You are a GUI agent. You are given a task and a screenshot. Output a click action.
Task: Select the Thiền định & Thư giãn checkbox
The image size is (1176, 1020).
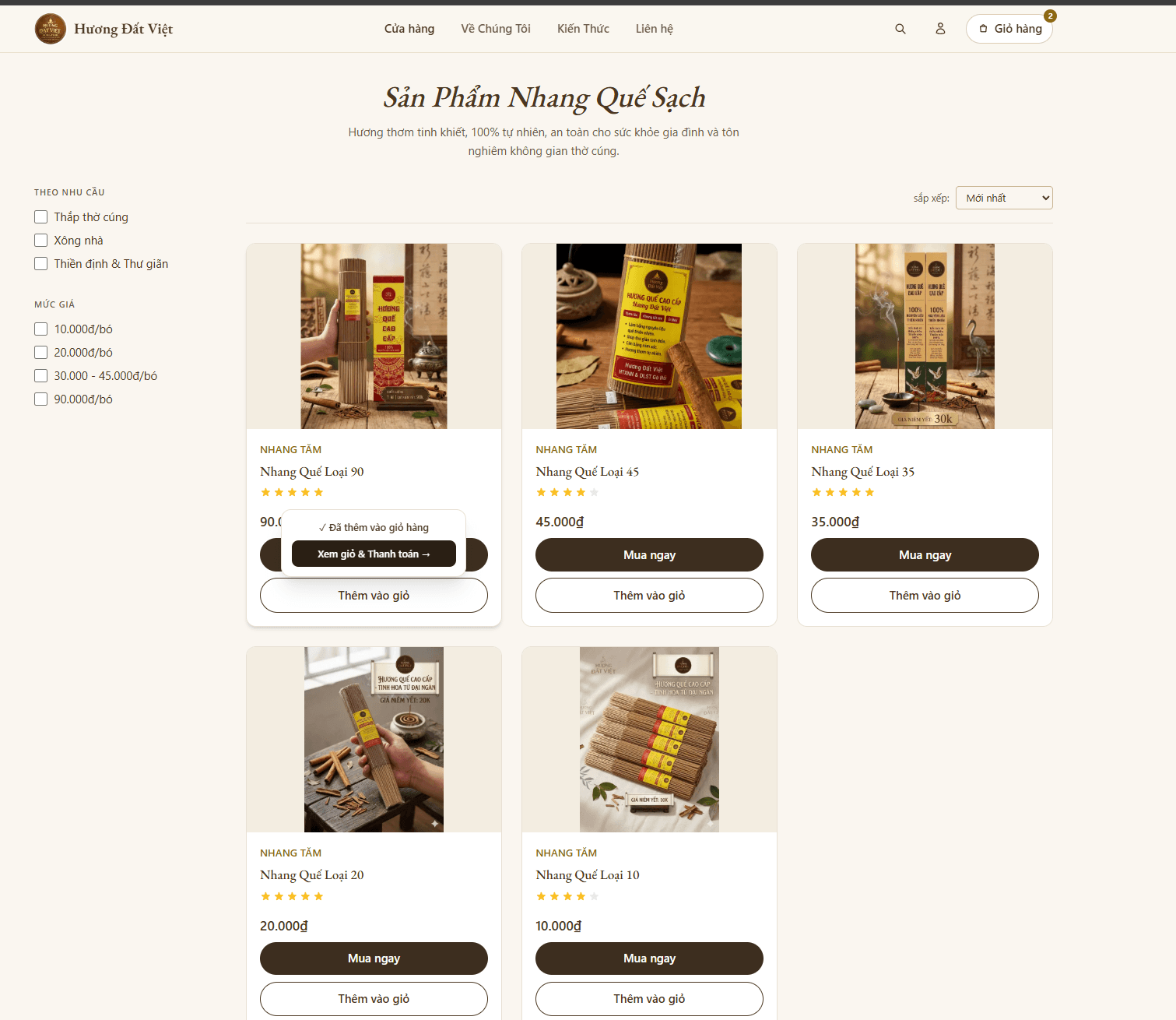[x=41, y=264]
